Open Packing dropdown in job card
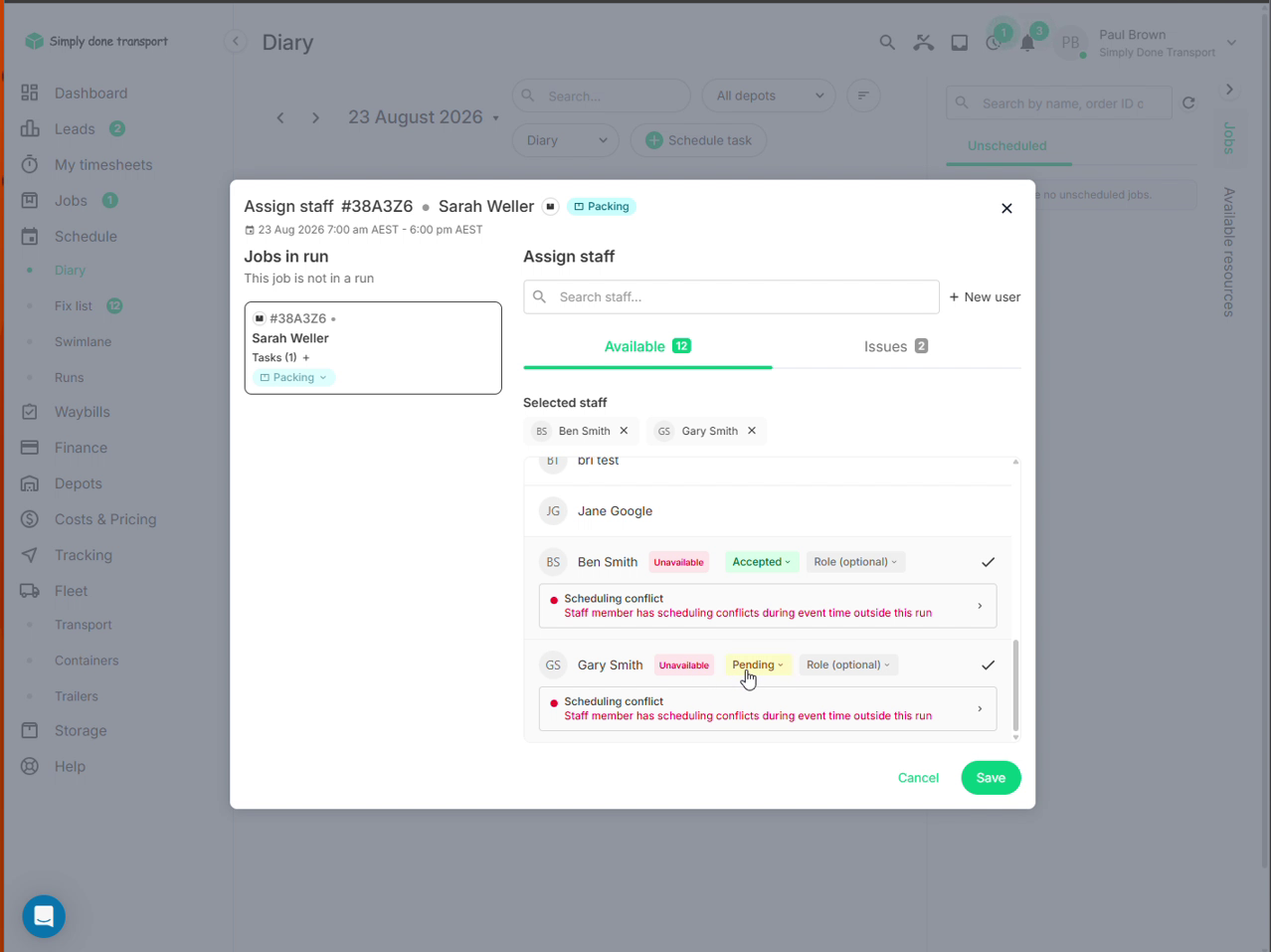The height and width of the screenshot is (952, 1271). tap(293, 378)
